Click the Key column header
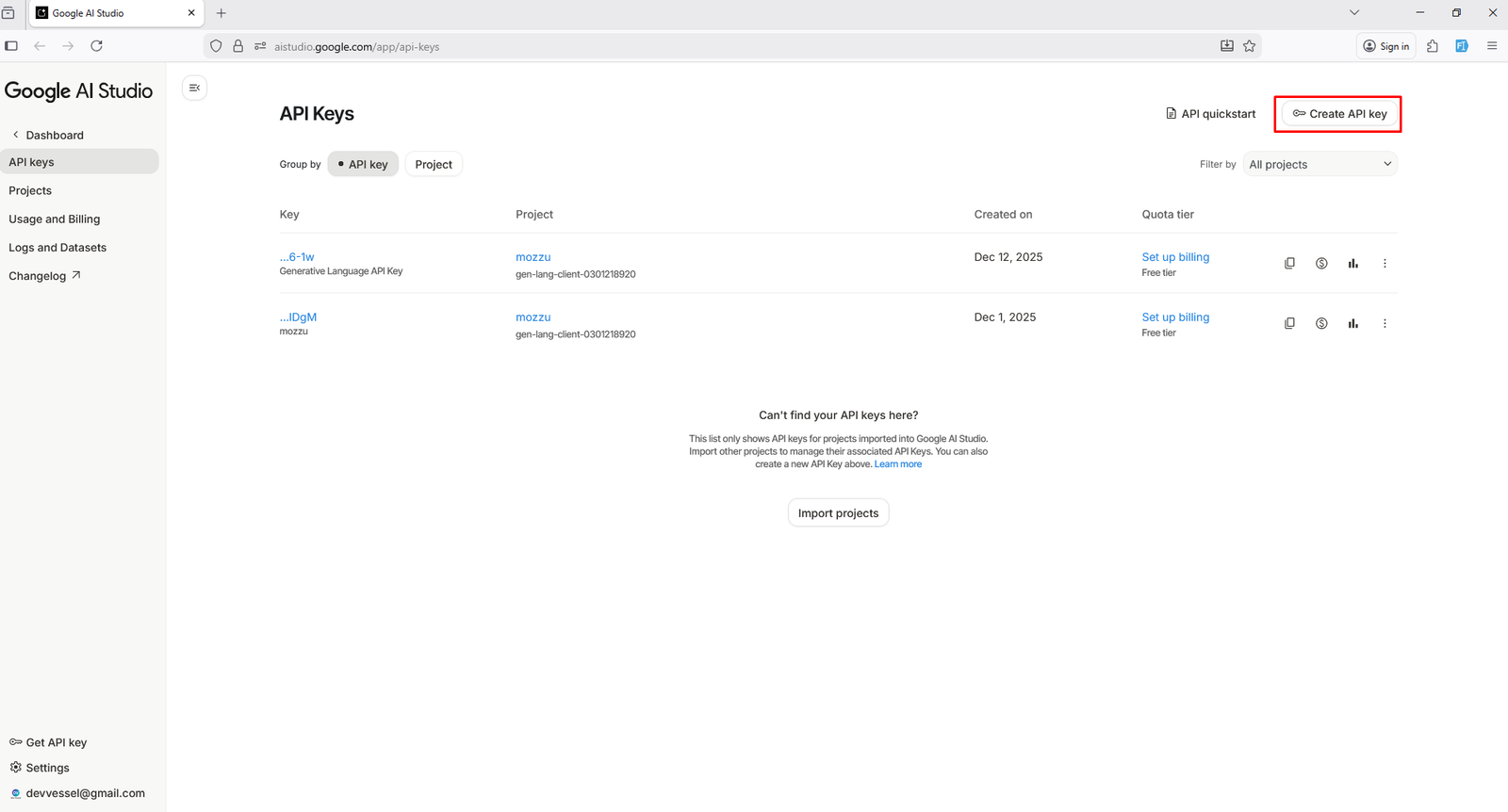 tap(289, 214)
